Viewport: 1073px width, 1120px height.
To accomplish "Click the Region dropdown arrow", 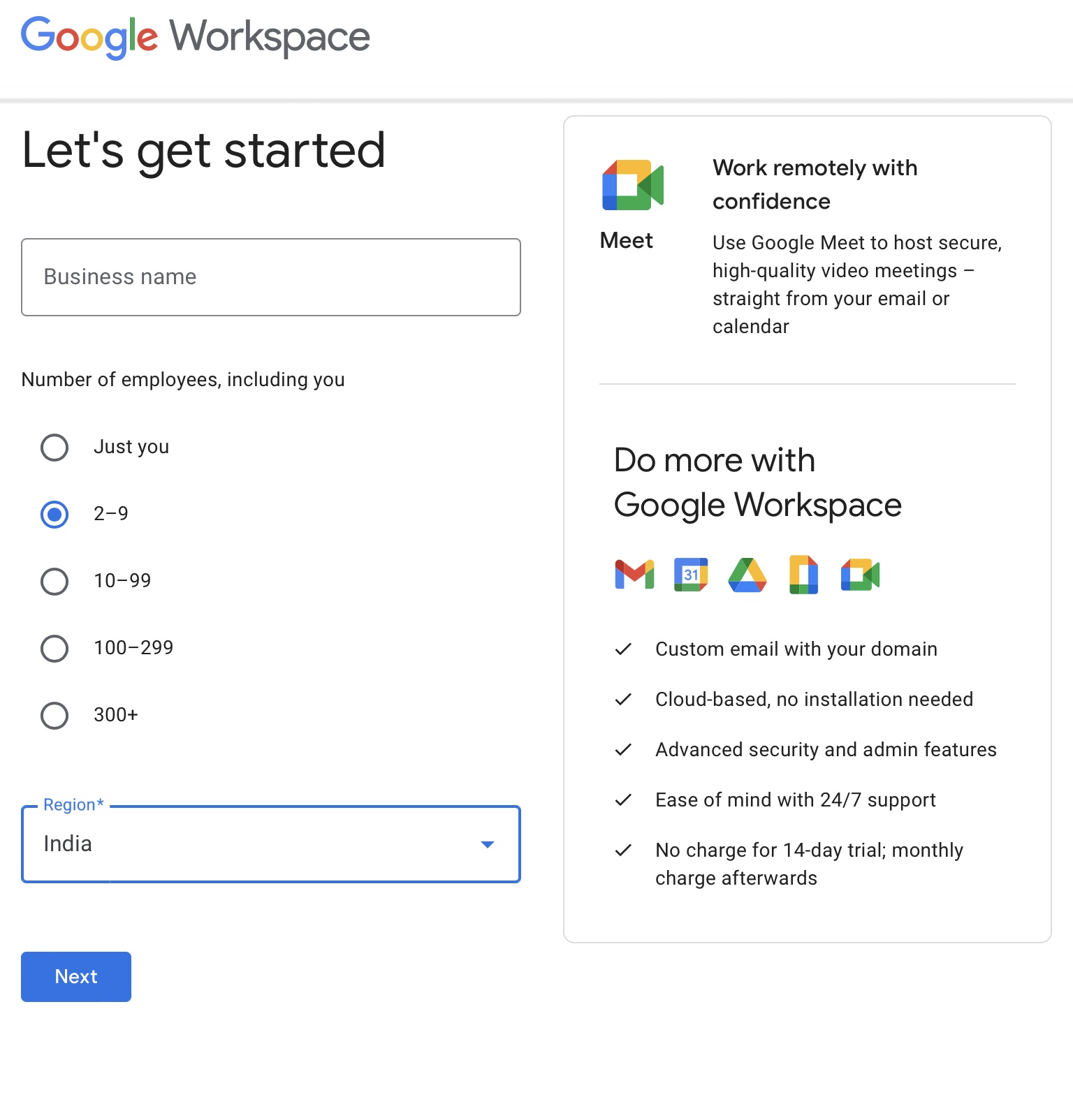I will (x=488, y=844).
